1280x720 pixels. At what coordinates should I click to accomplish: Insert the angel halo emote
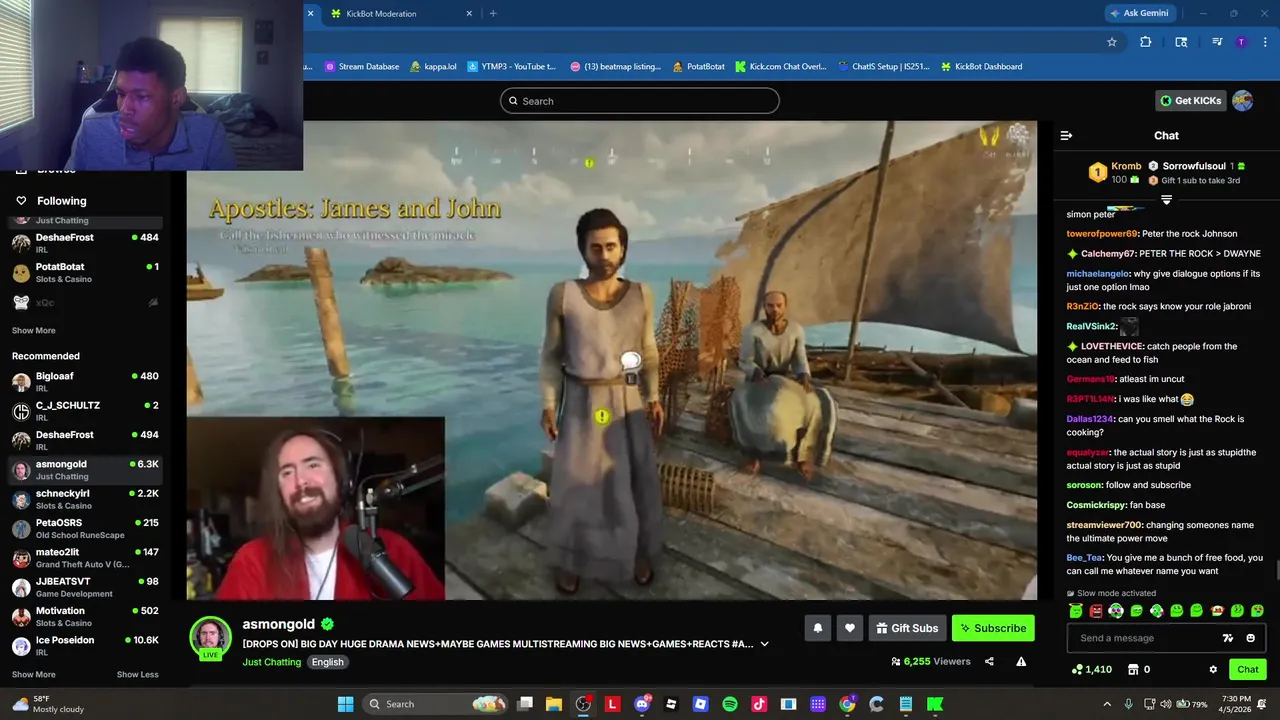1076,611
